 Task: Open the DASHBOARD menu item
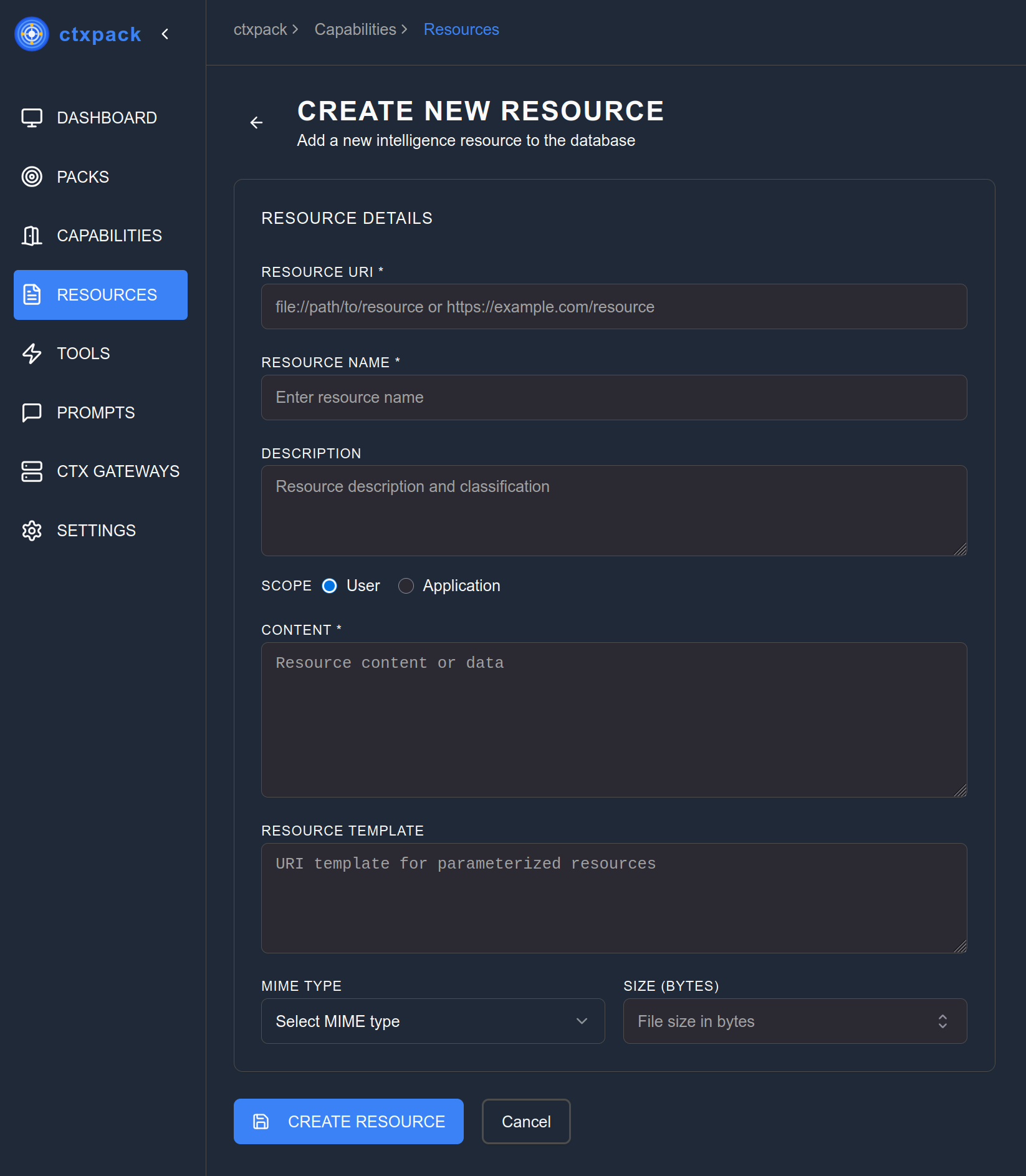pyautogui.click(x=100, y=118)
